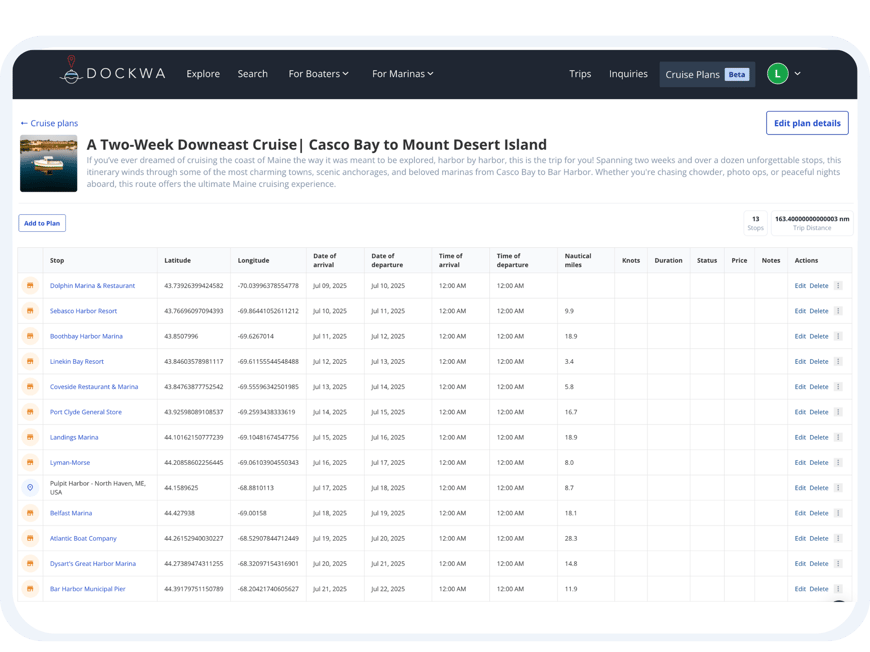Viewport: 870px width, 652px height.
Task: Click marina icon for Belfast Marina row
Action: [31, 513]
